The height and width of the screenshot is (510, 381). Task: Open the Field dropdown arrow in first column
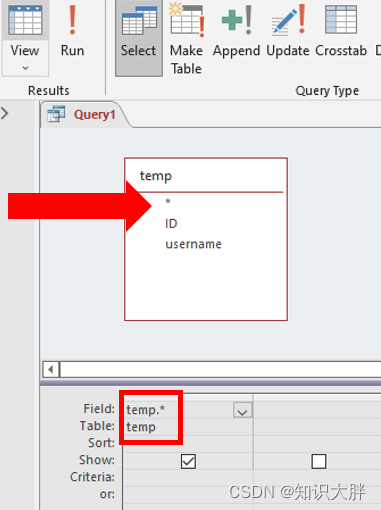tap(242, 411)
